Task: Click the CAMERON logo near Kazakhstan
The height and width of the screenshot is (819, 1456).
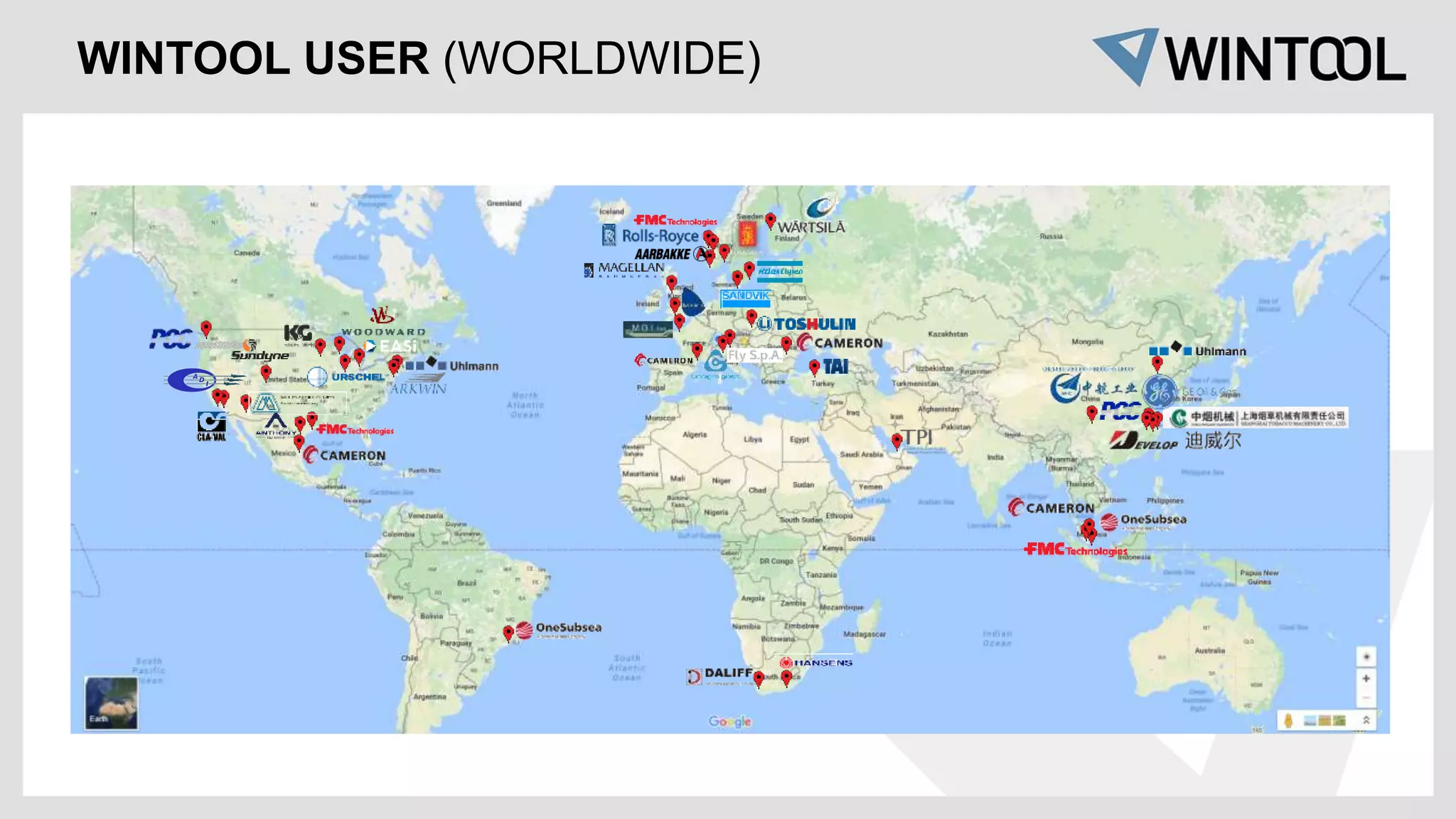Action: point(840,343)
